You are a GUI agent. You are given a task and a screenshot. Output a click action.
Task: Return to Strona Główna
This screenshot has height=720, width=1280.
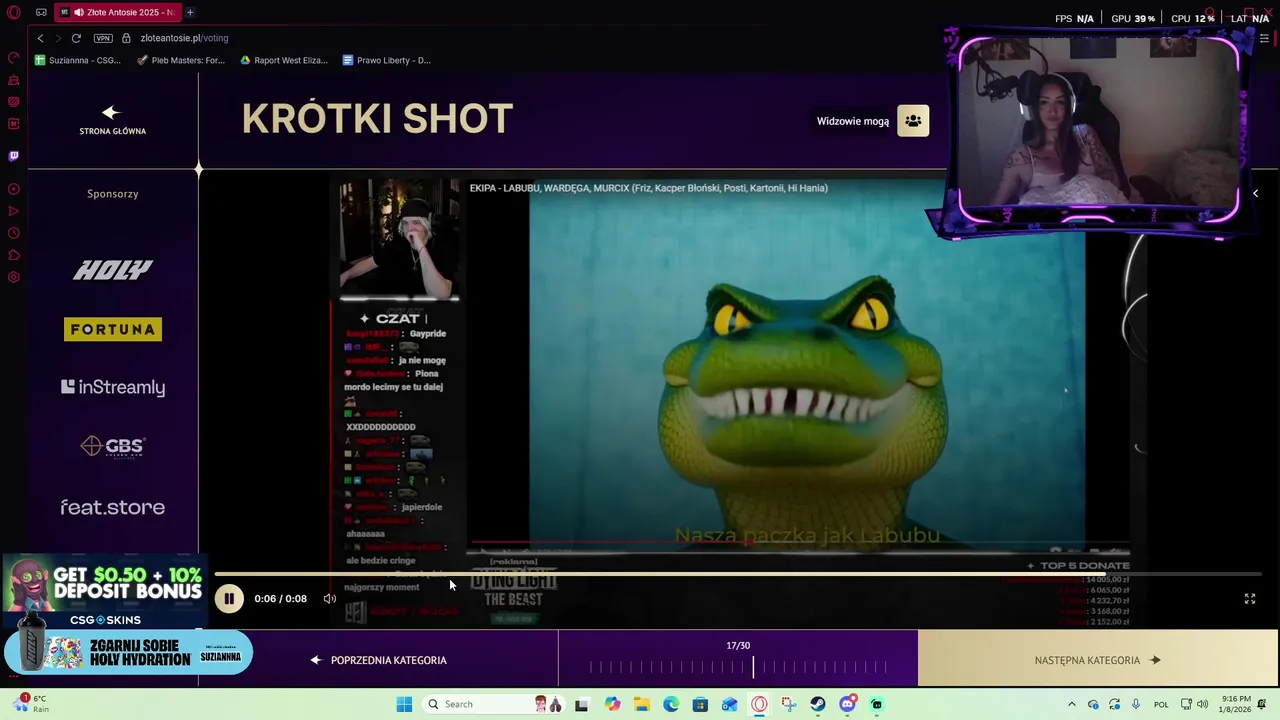click(x=112, y=120)
